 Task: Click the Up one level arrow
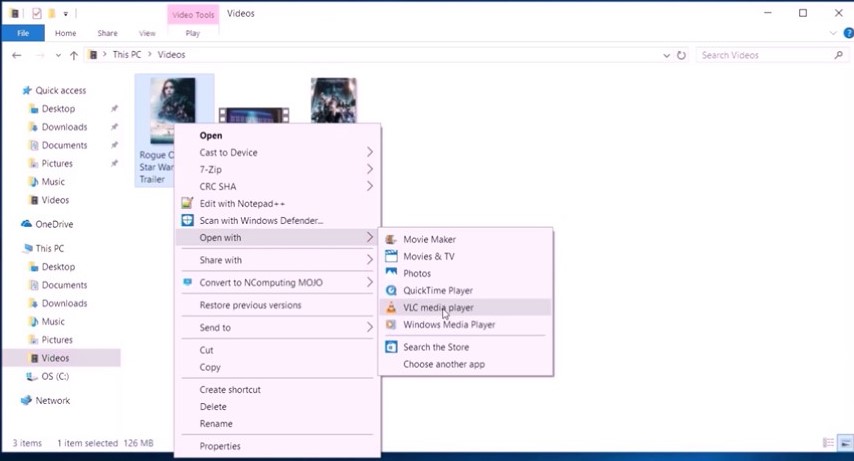[x=74, y=55]
